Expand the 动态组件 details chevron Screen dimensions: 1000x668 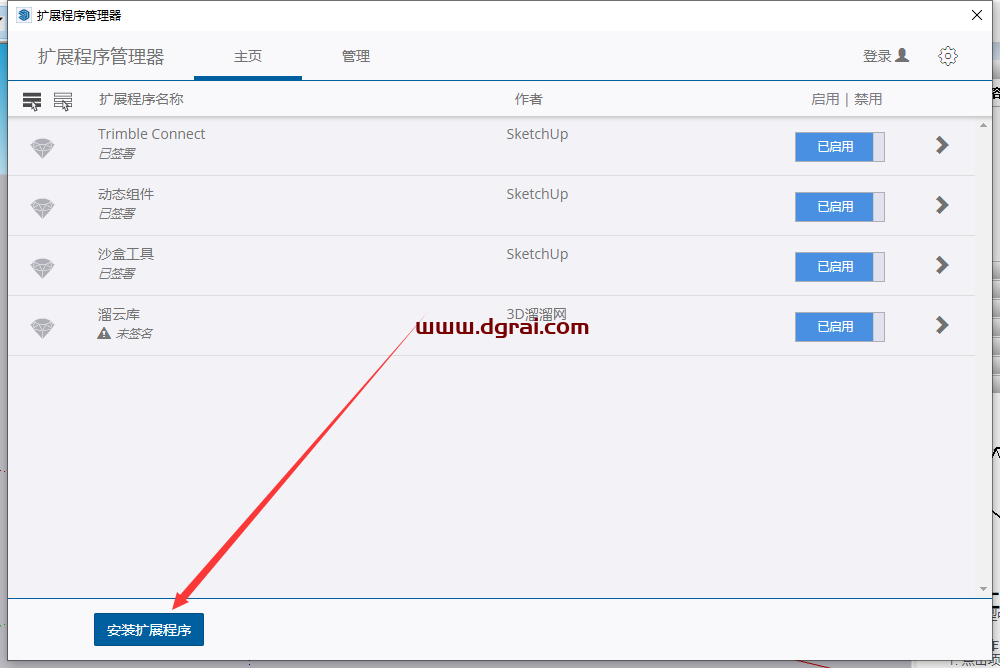[x=942, y=205]
